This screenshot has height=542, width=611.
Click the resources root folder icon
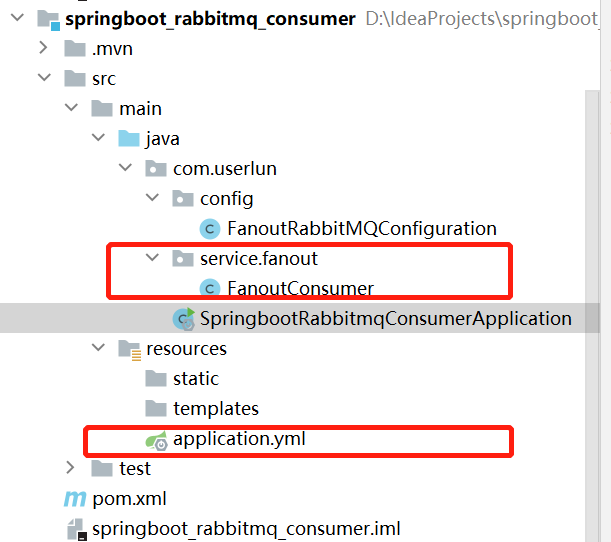pyautogui.click(x=129, y=350)
